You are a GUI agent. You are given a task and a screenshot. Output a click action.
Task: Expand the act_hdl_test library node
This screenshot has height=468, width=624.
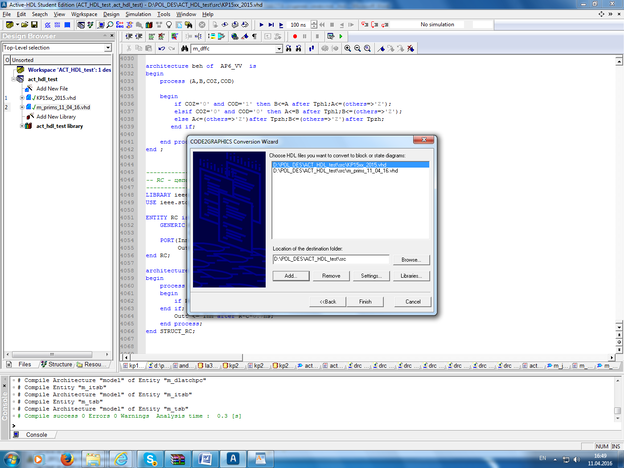click(21, 127)
